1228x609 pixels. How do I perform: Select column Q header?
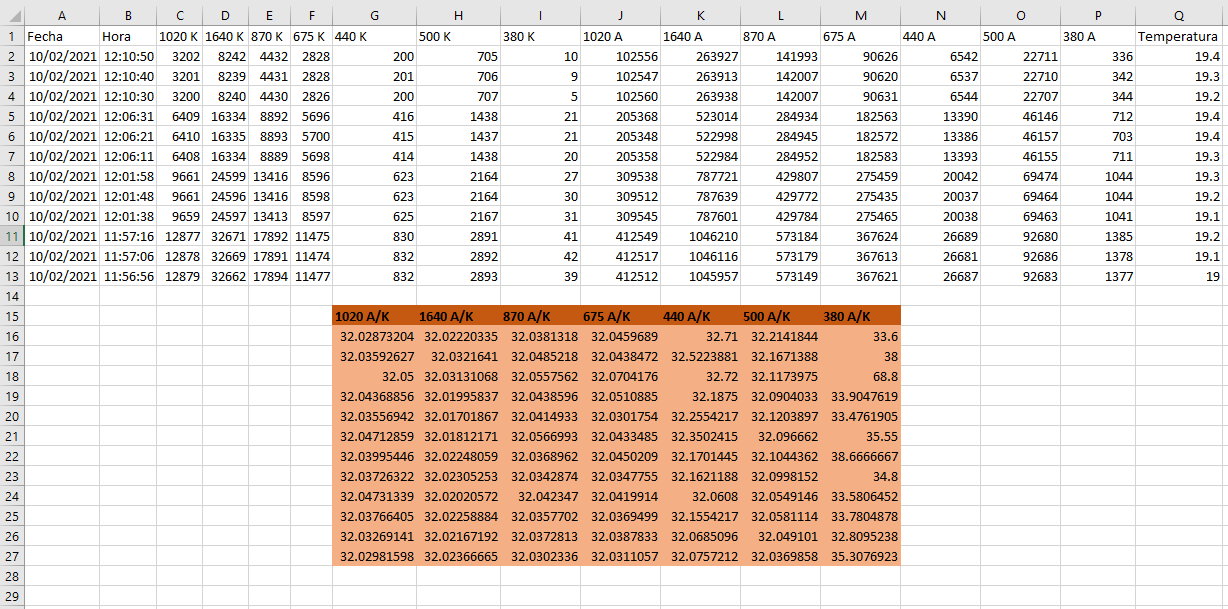tap(1180, 15)
